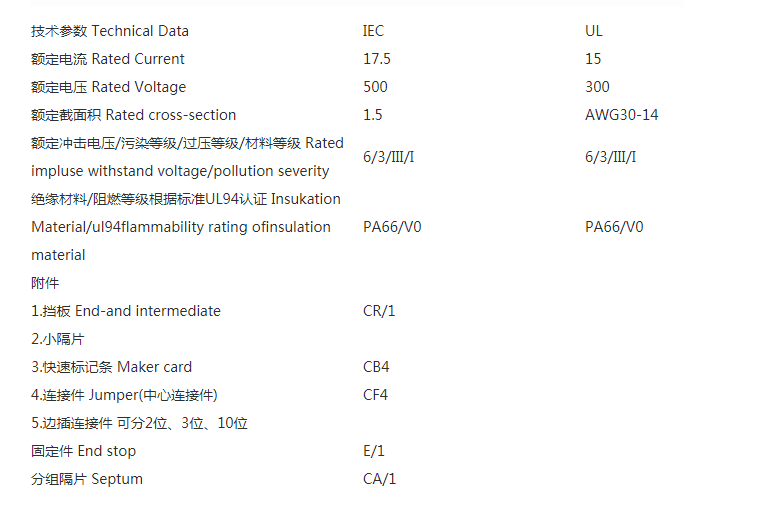Click the Rated Current row label
Screen dimensions: 760x510
108,59
